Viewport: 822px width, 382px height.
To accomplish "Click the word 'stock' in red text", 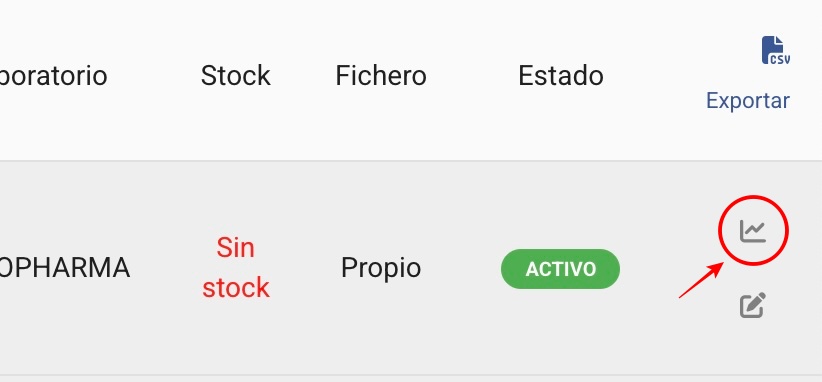I will (236, 288).
